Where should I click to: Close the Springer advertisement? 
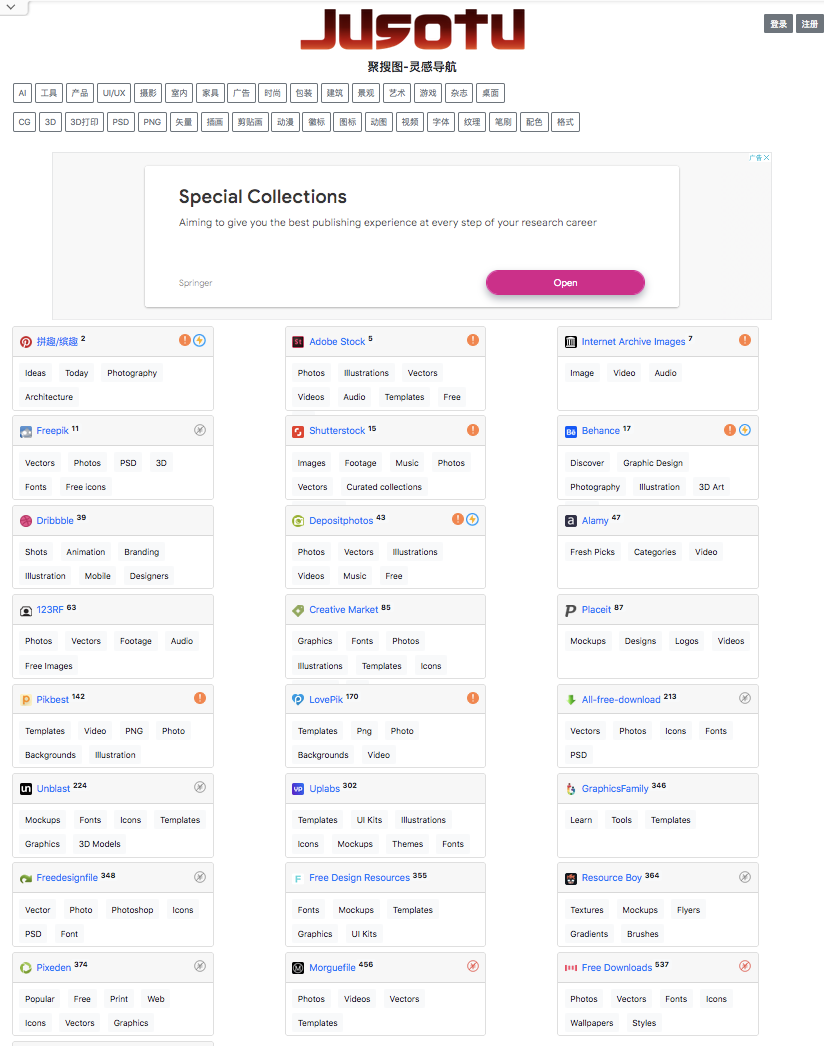click(x=767, y=157)
